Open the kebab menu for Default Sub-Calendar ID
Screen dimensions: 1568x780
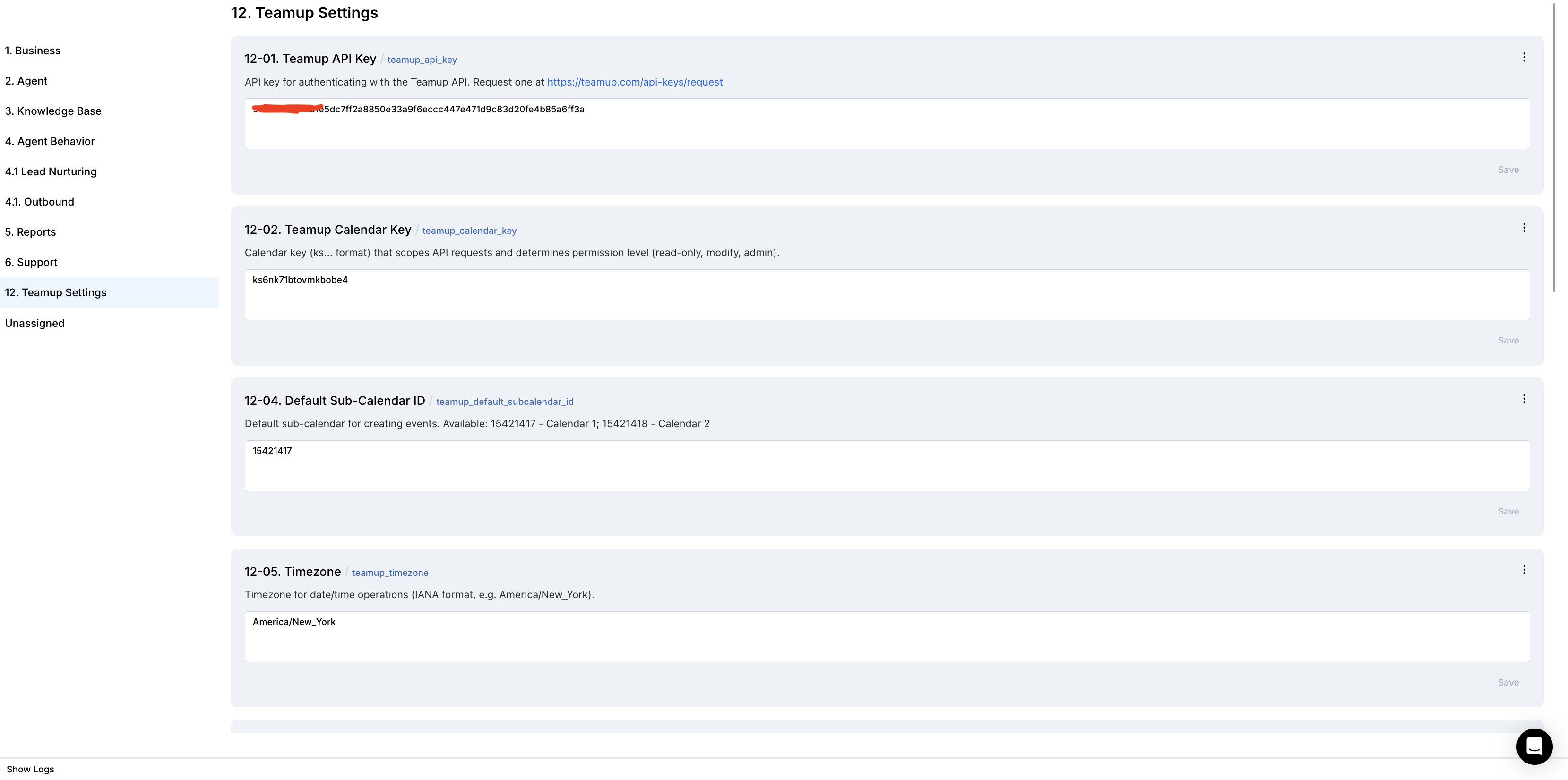[1524, 399]
